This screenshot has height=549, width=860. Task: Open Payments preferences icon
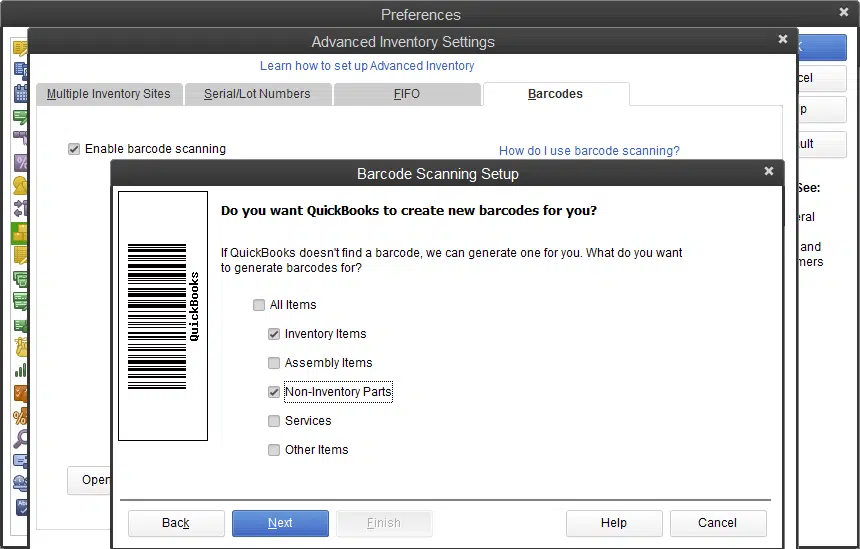click(x=20, y=302)
